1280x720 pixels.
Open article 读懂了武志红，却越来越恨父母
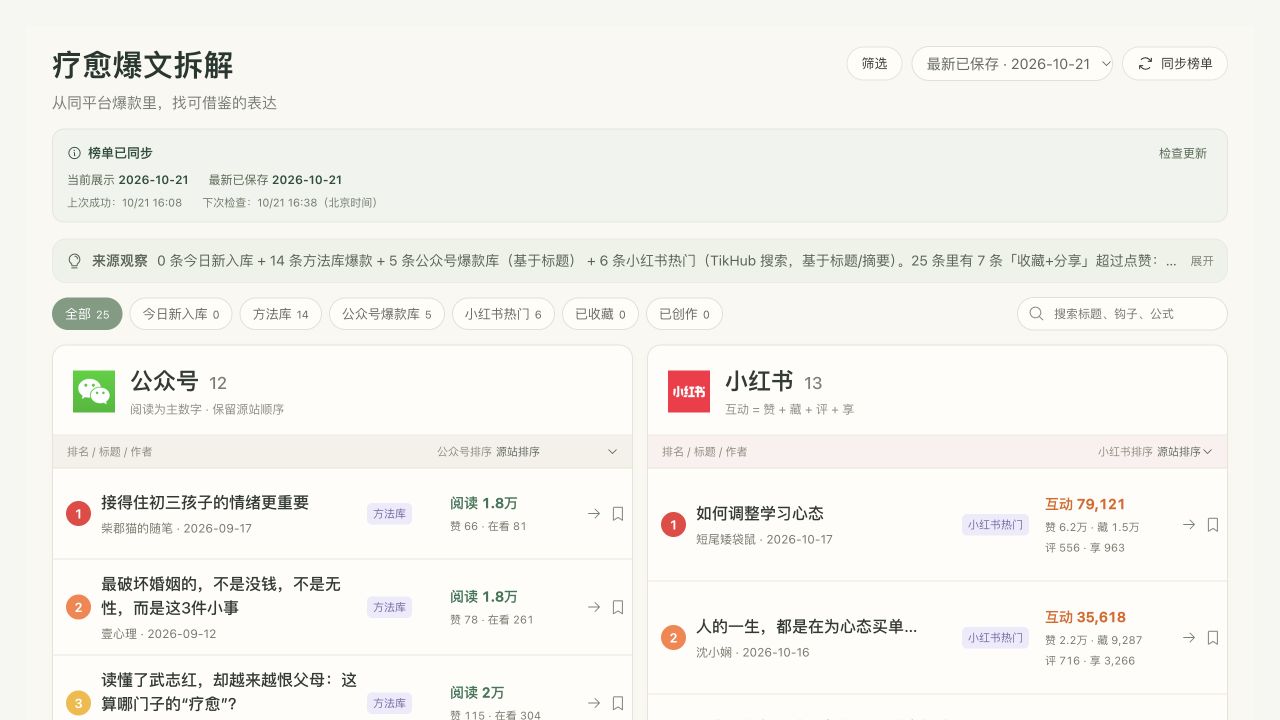229,692
